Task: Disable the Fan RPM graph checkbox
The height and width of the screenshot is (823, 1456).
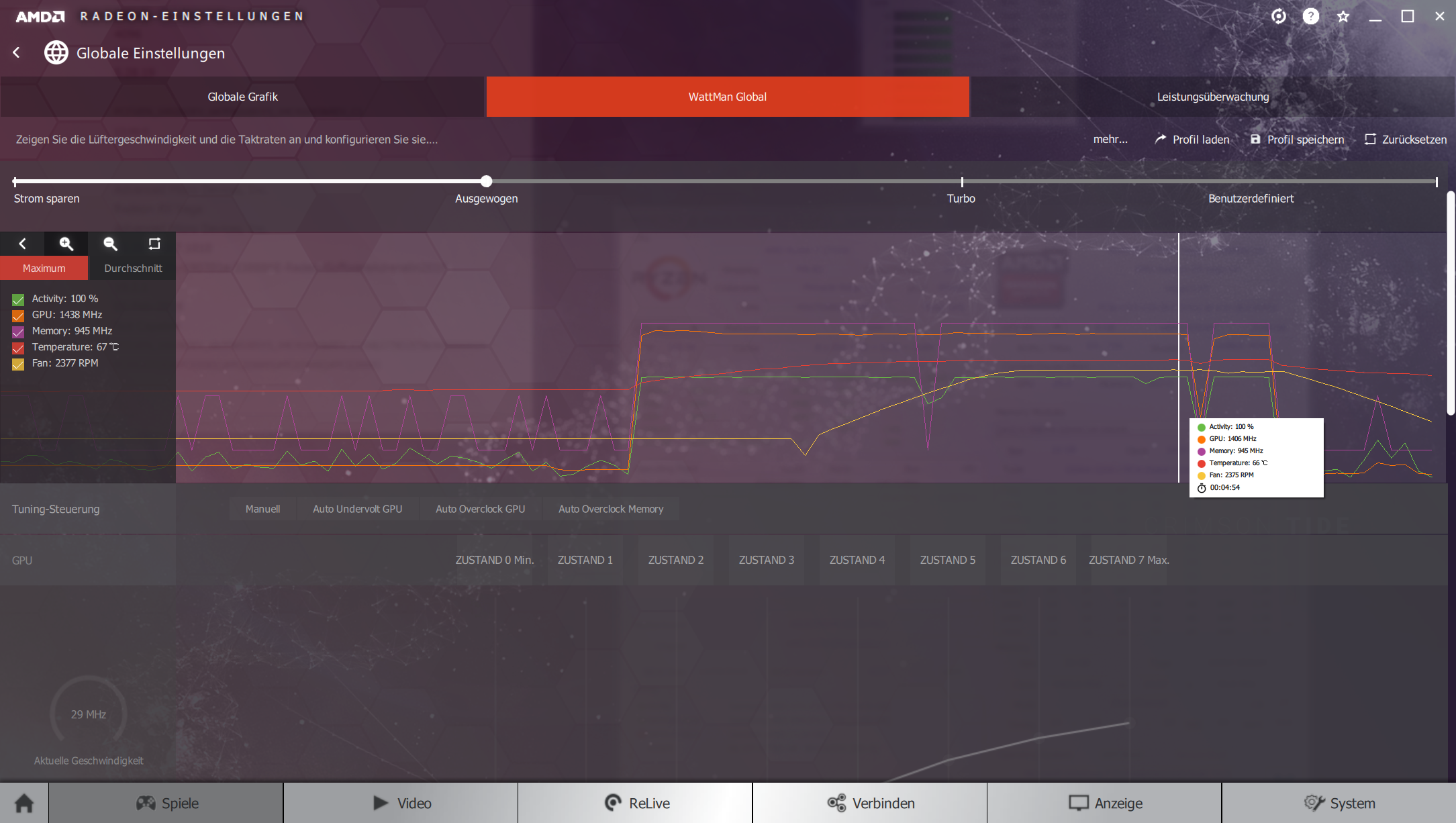Action: coord(18,364)
